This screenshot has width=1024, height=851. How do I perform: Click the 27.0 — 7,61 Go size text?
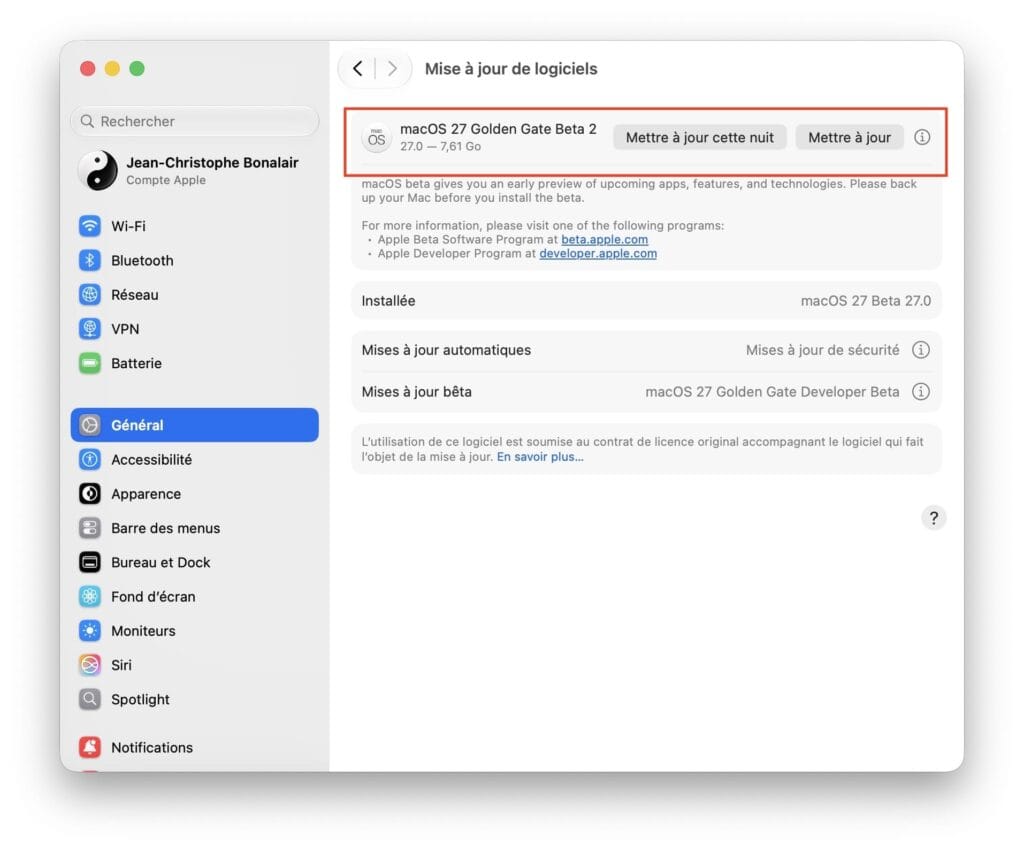pos(441,146)
